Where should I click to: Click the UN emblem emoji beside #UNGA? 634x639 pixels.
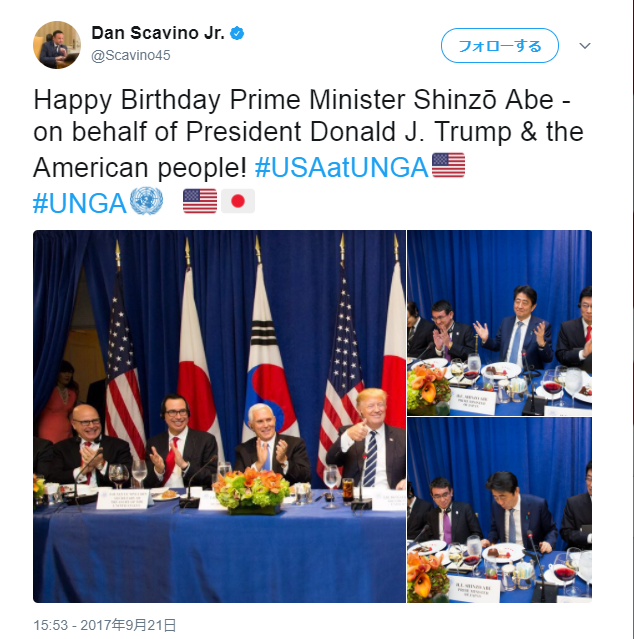coord(146,201)
